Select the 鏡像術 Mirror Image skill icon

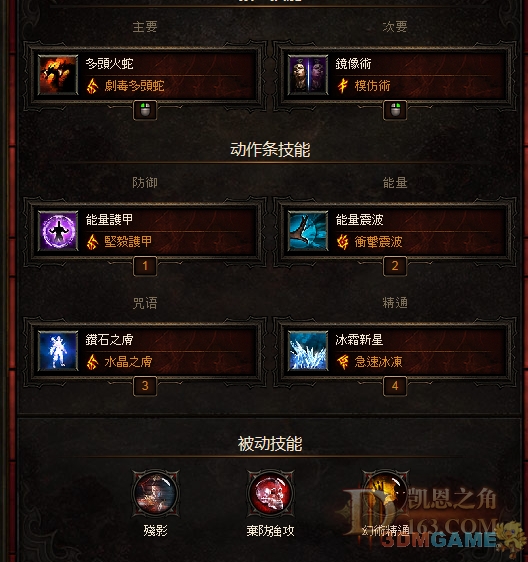308,75
